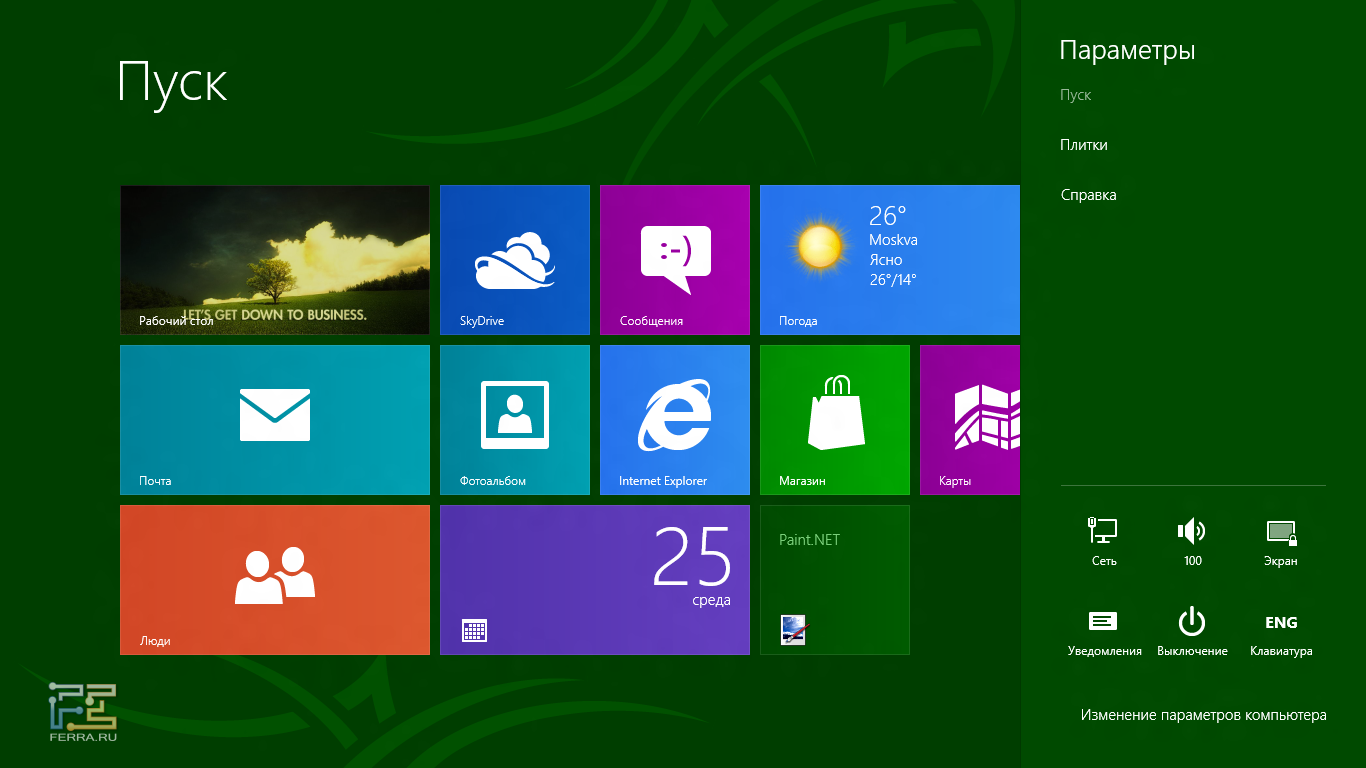Open the Выключение power options
1366x768 pixels.
(1192, 632)
